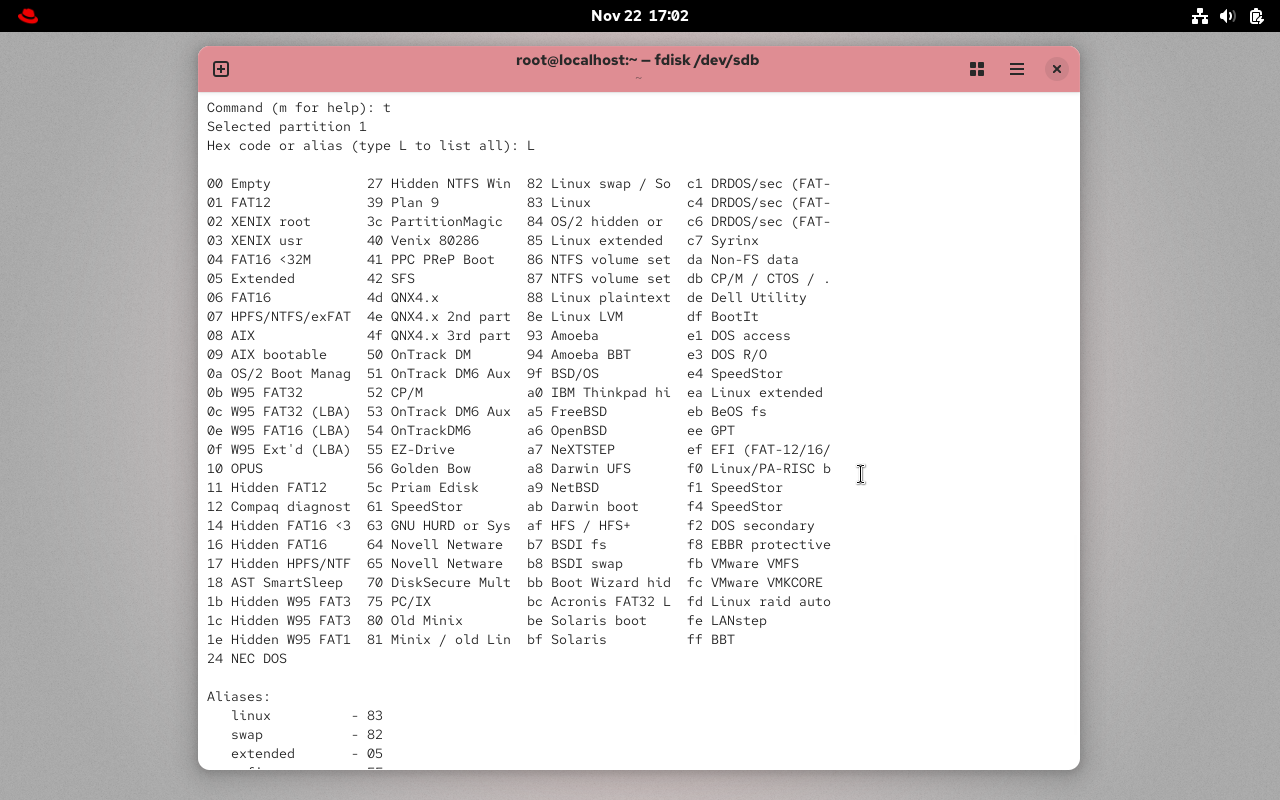Click the Hex code prompt line
Image resolution: width=1280 pixels, height=800 pixels.
369,145
